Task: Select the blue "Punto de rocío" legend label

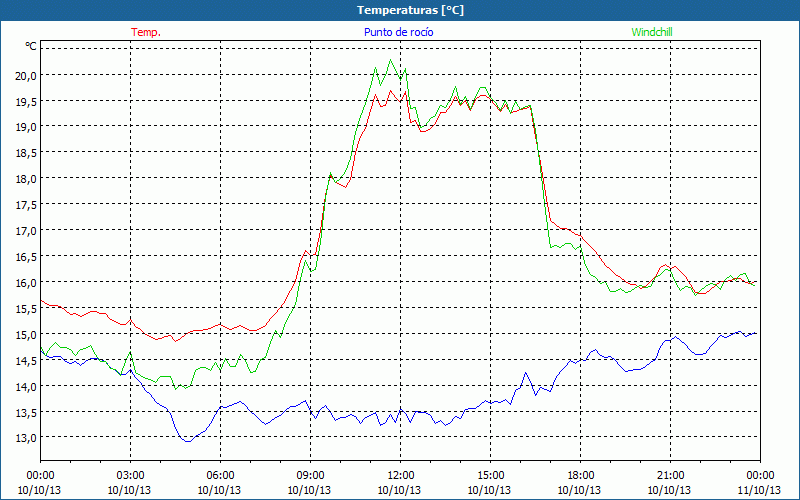Action: pos(398,32)
